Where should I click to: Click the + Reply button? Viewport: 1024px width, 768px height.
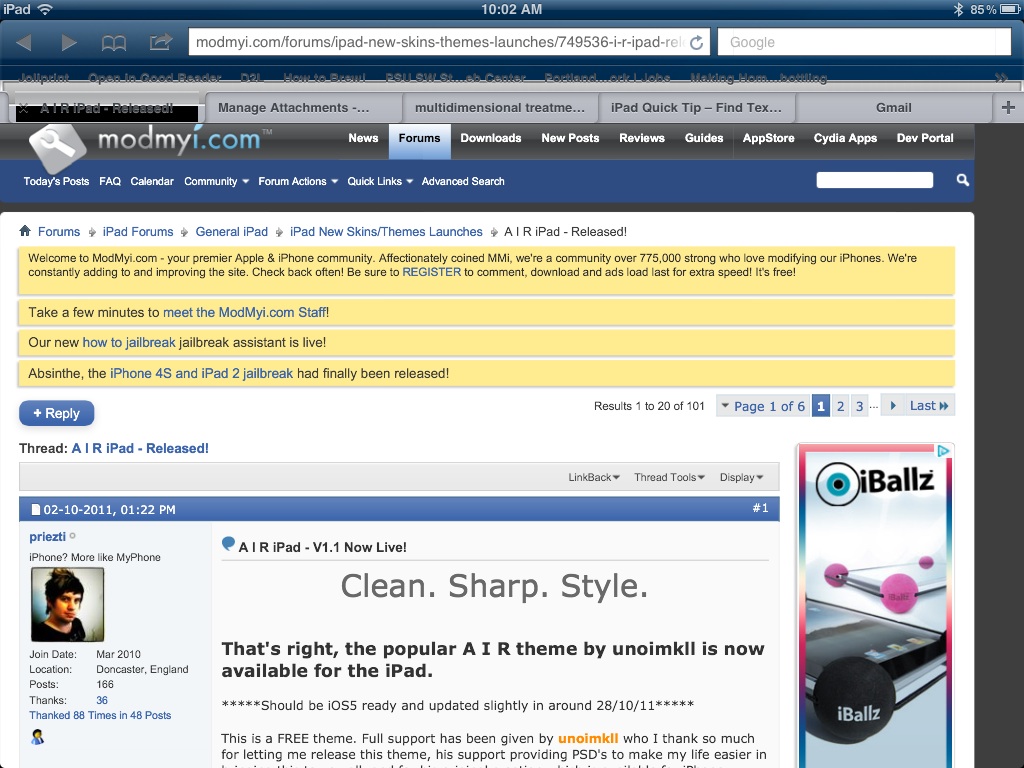57,413
